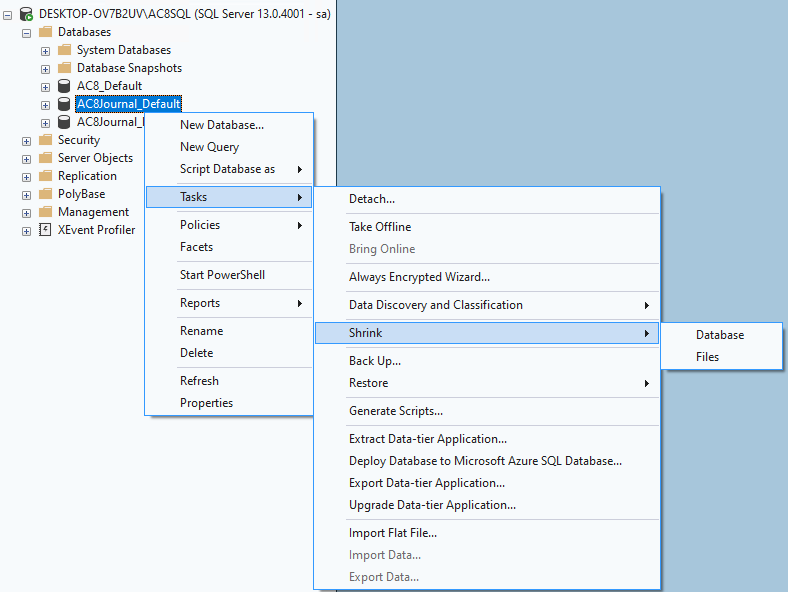Screen dimensions: 788x592
Task: Select Extract Data-tier Application...
Action: click(x=486, y=439)
